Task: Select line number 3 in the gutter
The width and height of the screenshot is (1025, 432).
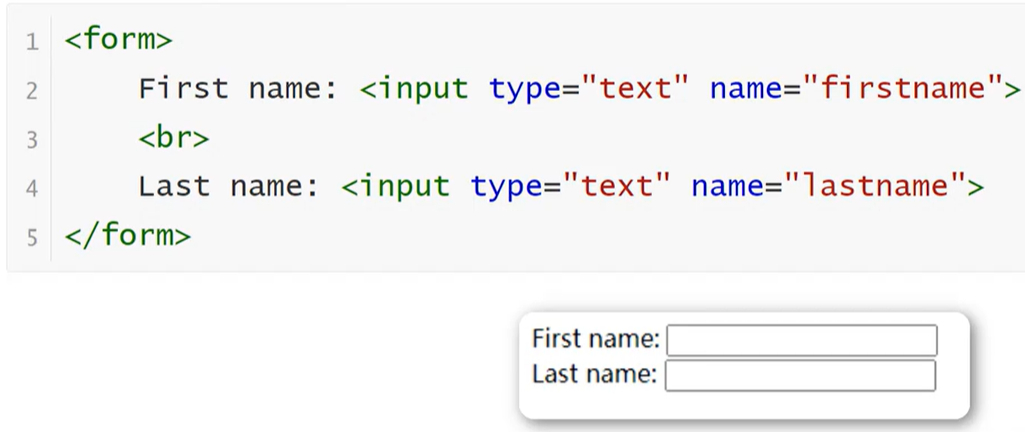Action: [32, 140]
